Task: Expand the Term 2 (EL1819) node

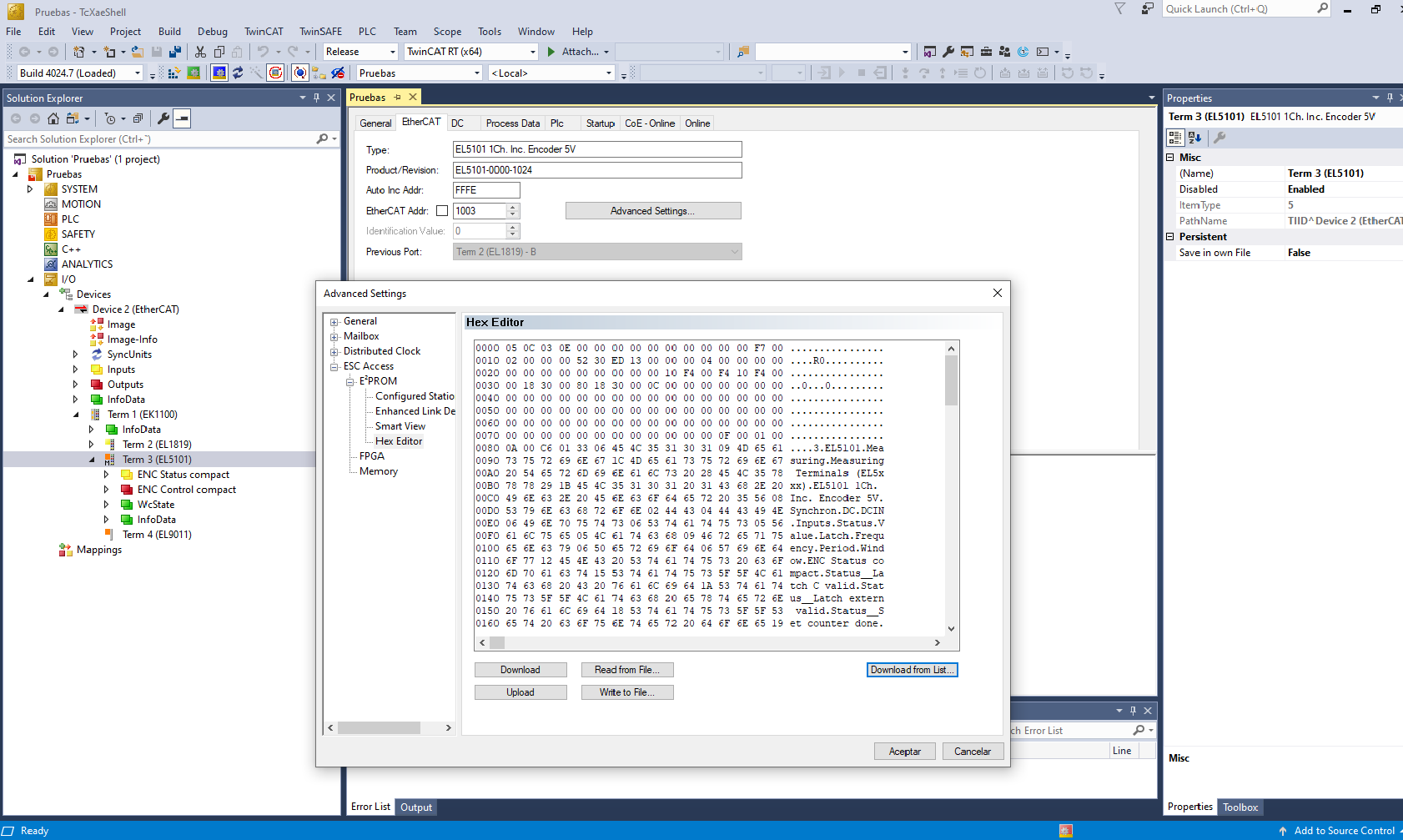Action: click(92, 445)
